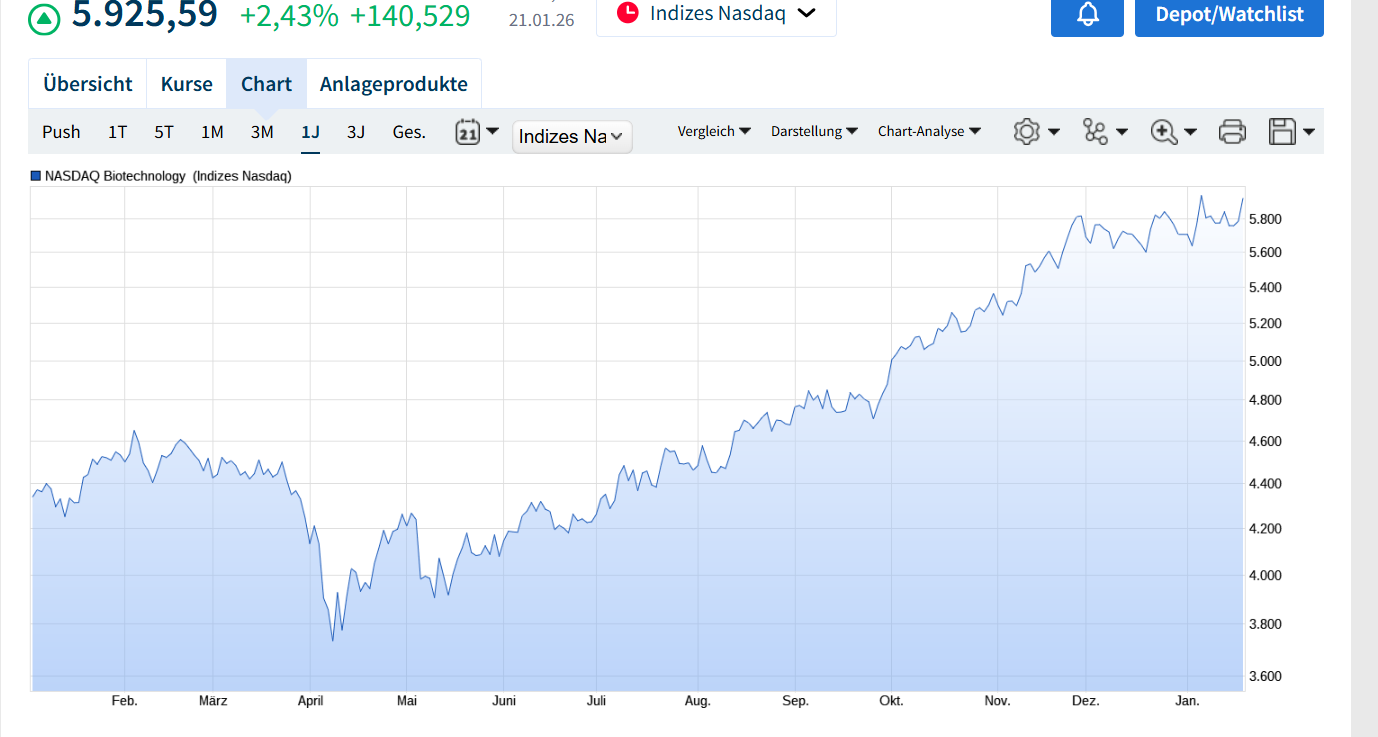
Task: Enable Push live updating mode
Action: pos(61,132)
